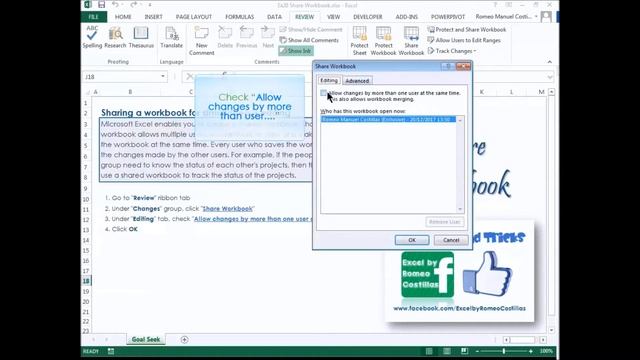This screenshot has width=640, height=360.
Task: Click the user list scrollbar down arrow
Action: [460, 209]
